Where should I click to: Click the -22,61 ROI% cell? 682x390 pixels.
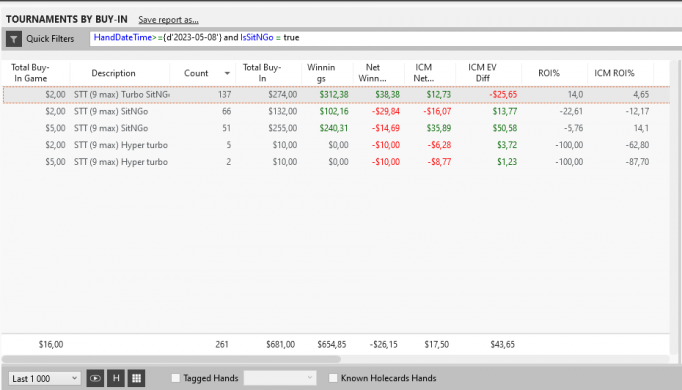[571, 111]
